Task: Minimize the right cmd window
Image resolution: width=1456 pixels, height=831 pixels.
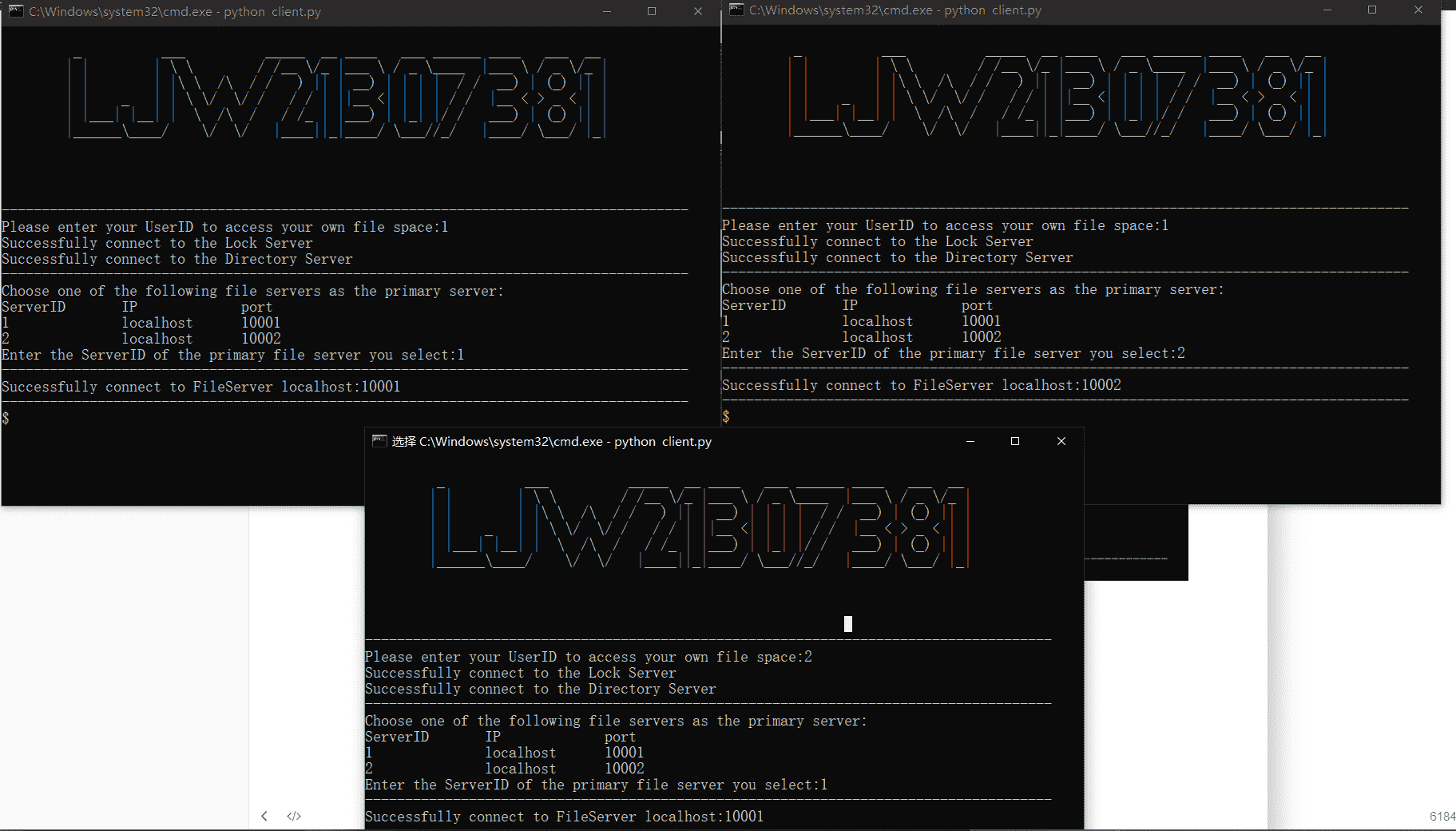Action: (1327, 10)
